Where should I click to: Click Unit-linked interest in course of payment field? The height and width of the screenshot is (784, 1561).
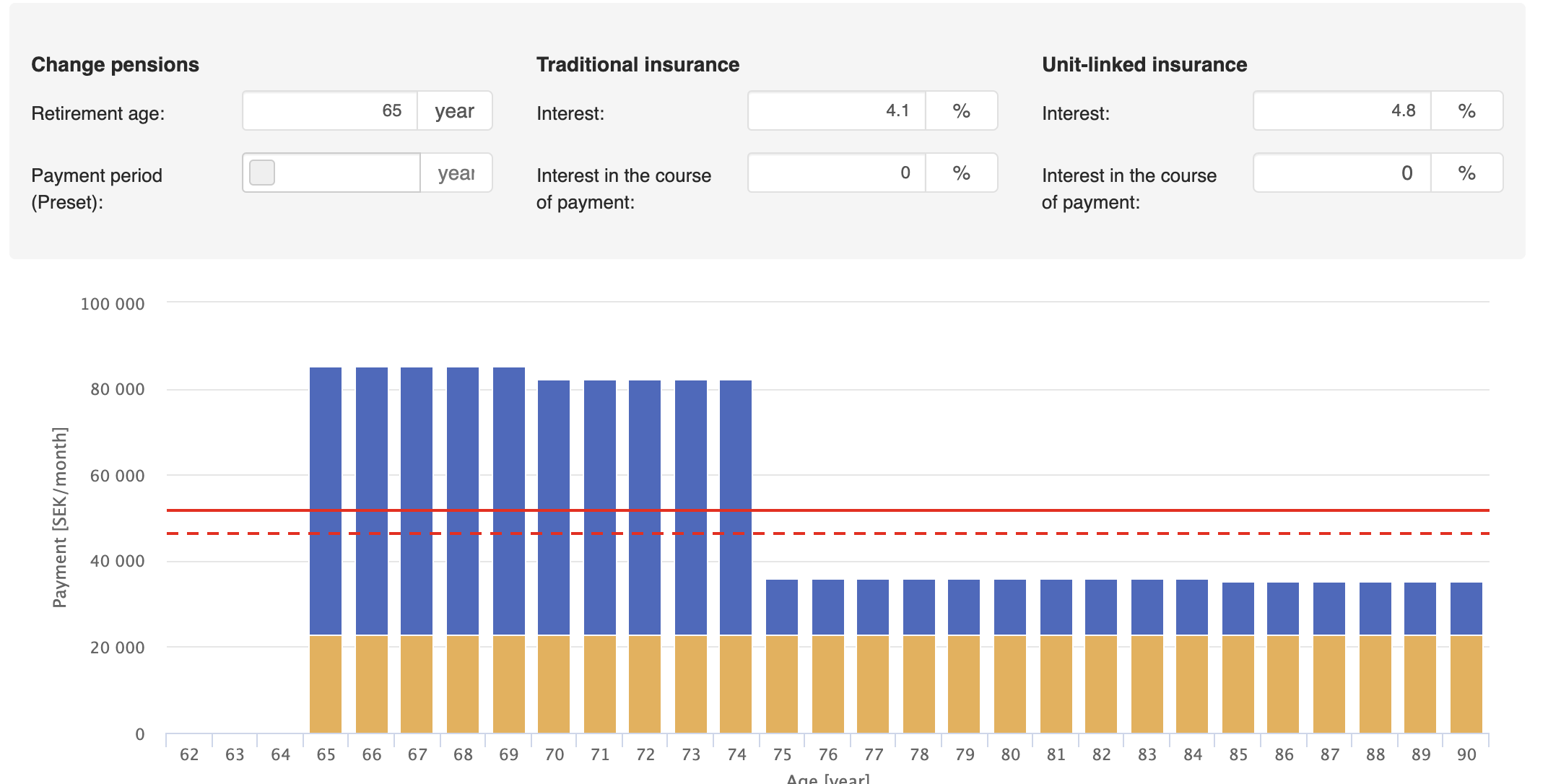coord(1342,173)
